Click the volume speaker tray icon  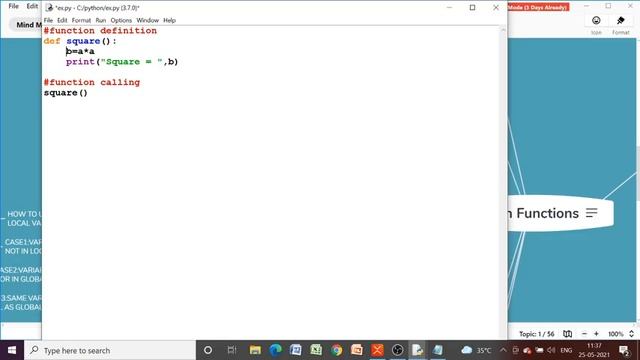pyautogui.click(x=551, y=350)
